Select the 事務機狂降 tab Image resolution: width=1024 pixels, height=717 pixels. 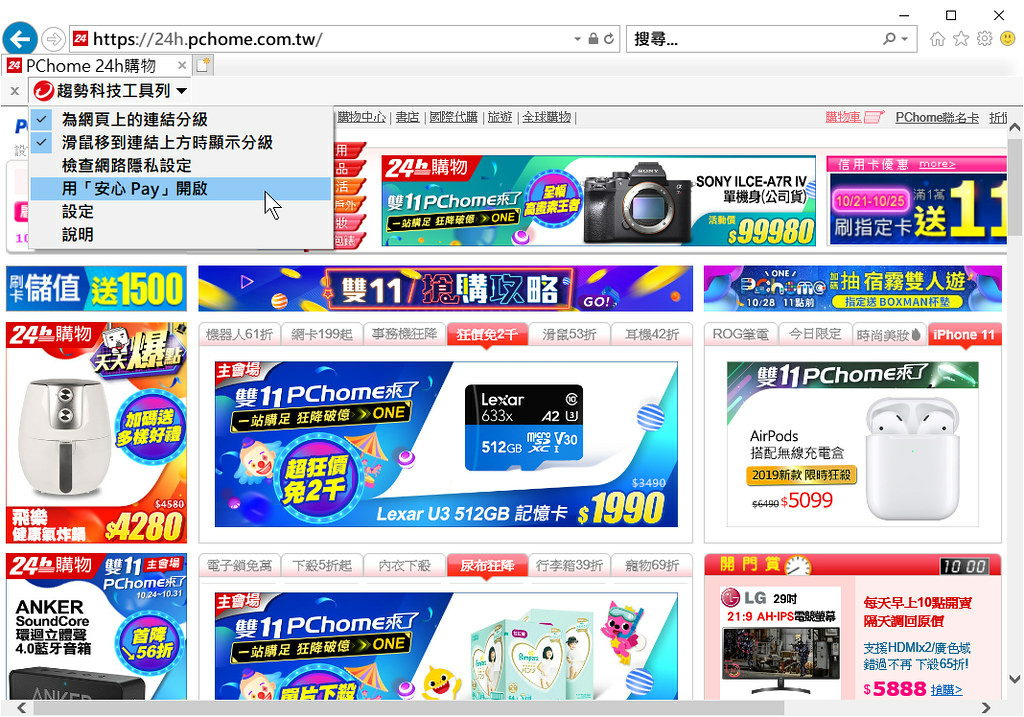tap(404, 334)
